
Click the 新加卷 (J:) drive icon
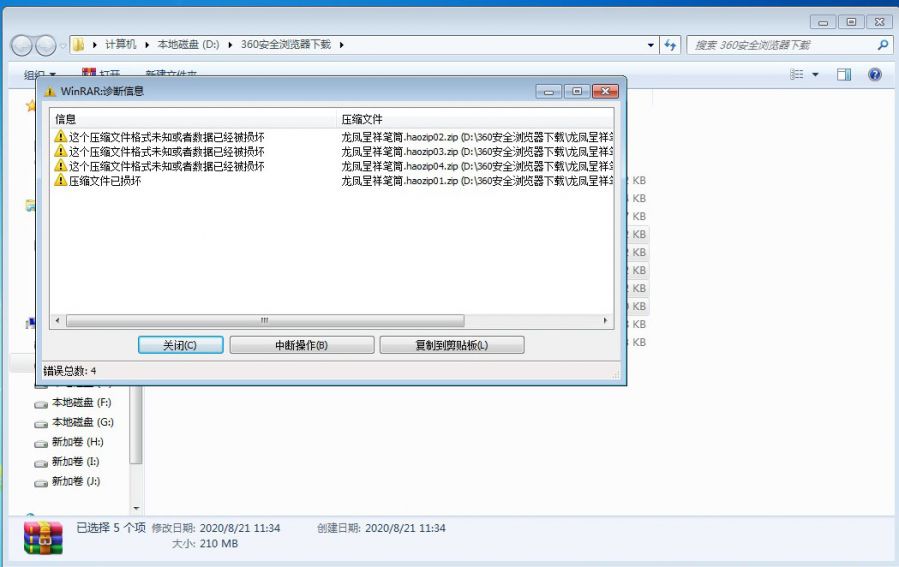coord(41,483)
